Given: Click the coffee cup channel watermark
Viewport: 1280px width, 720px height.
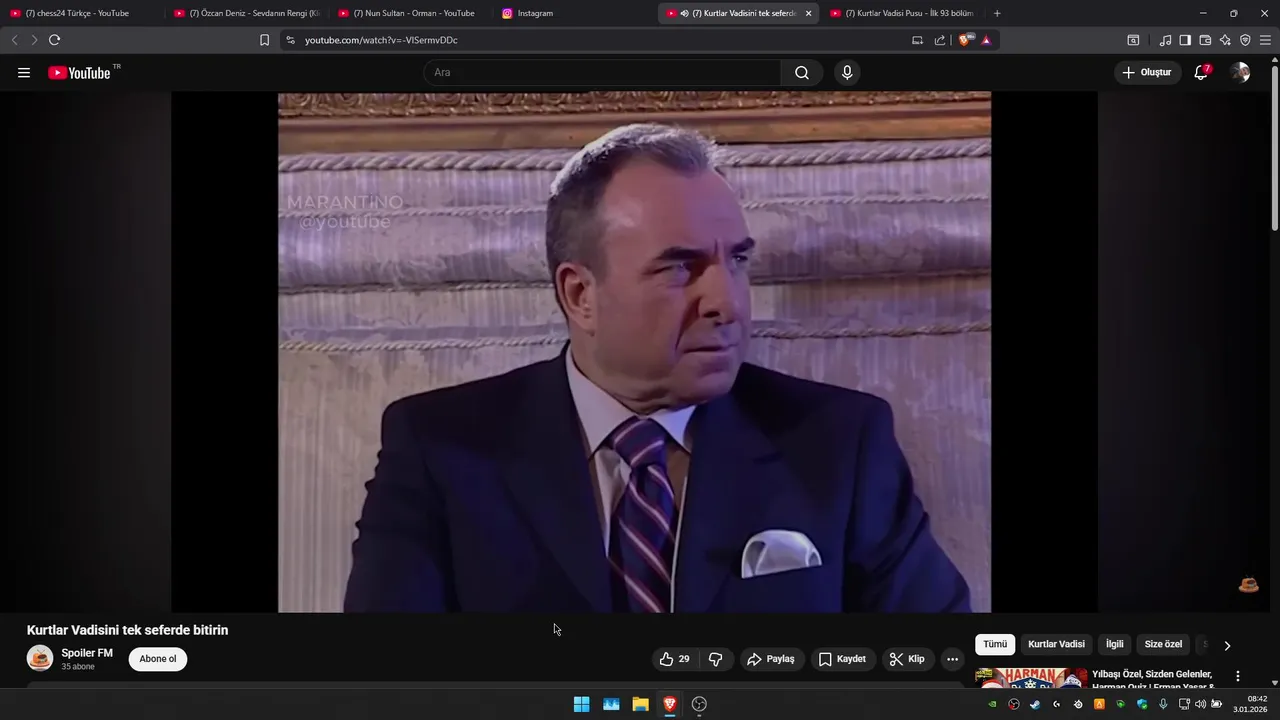Looking at the screenshot, I should [x=1248, y=585].
